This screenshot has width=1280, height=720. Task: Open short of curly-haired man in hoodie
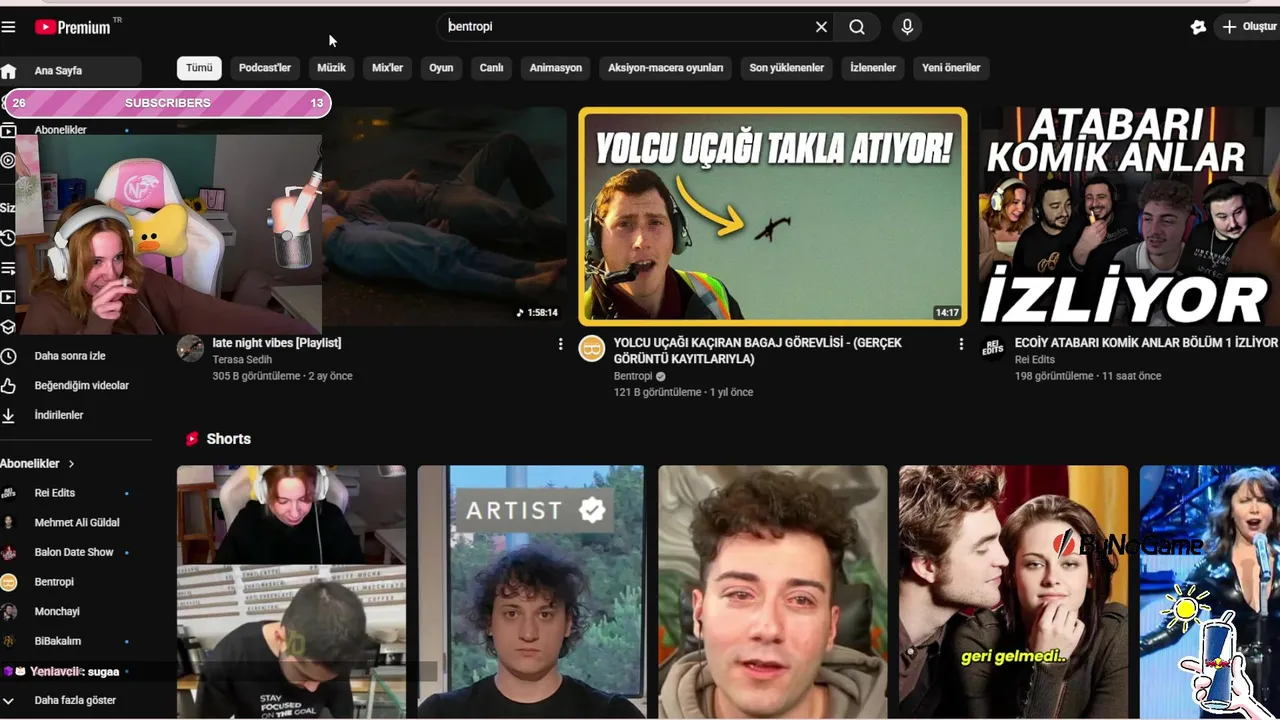point(773,592)
